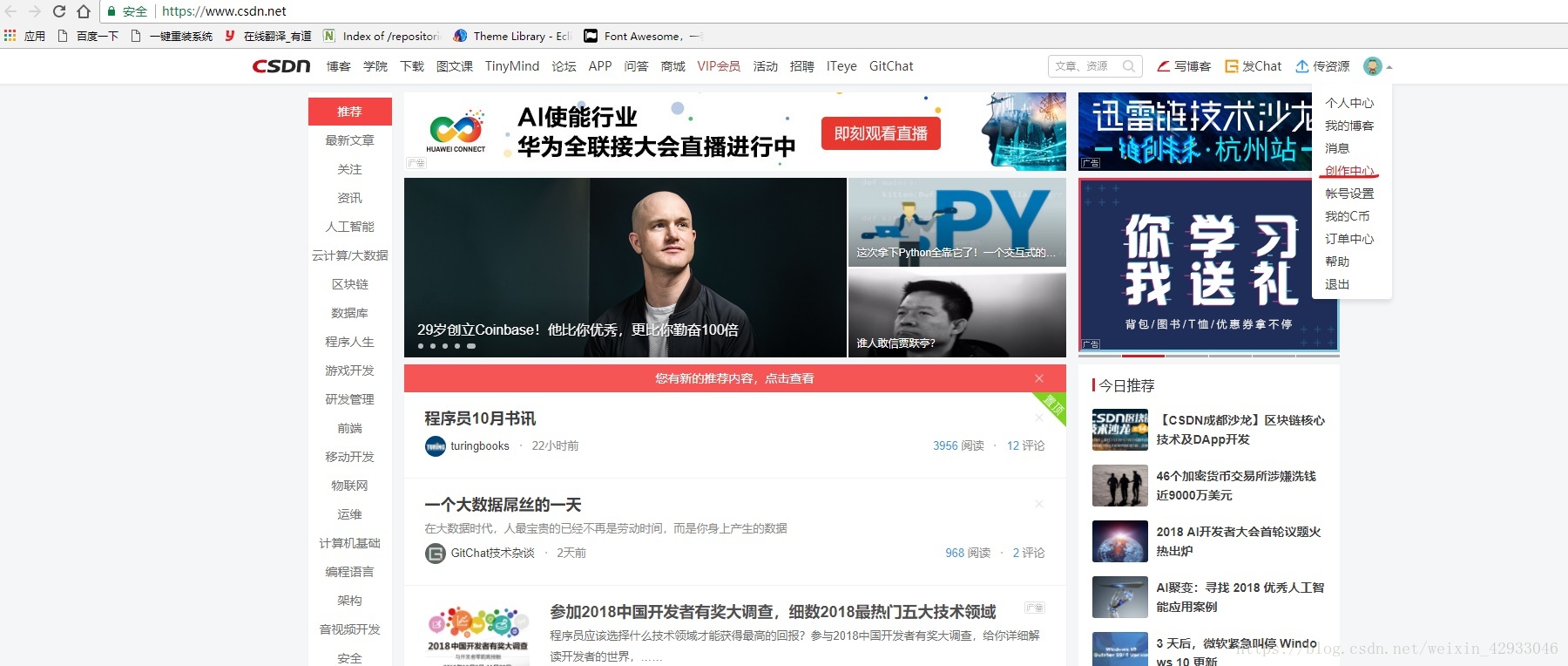Close the red new-recommendation notification bar
Image resolution: width=1568 pixels, height=666 pixels.
1039,378
